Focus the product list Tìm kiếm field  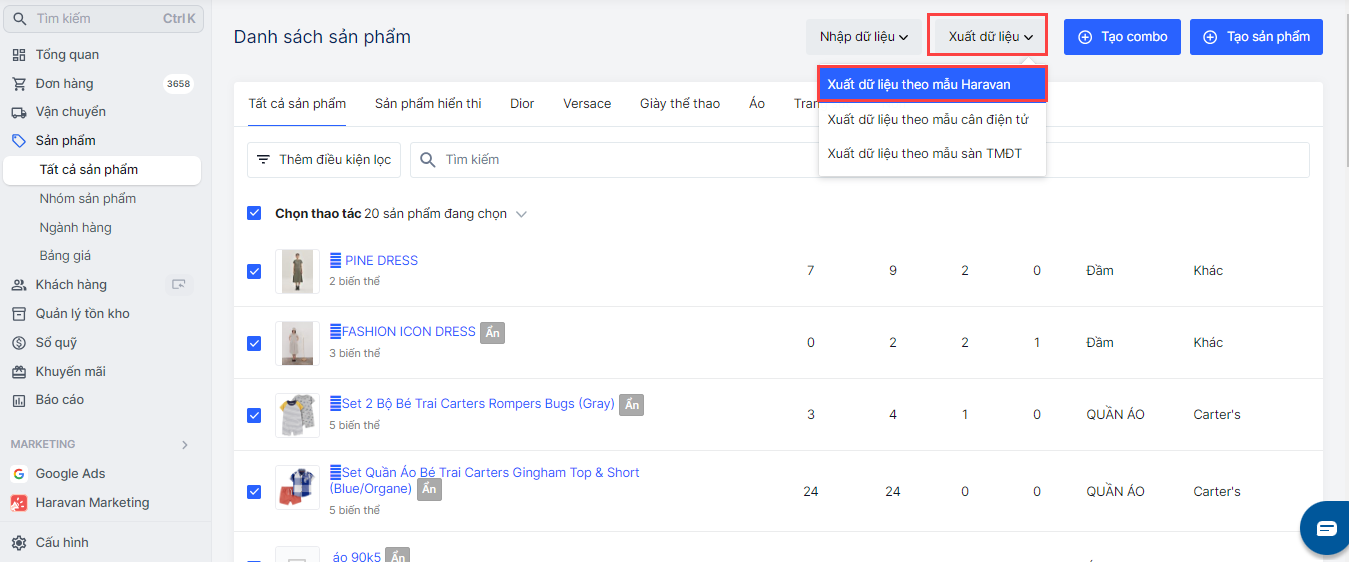click(x=860, y=160)
